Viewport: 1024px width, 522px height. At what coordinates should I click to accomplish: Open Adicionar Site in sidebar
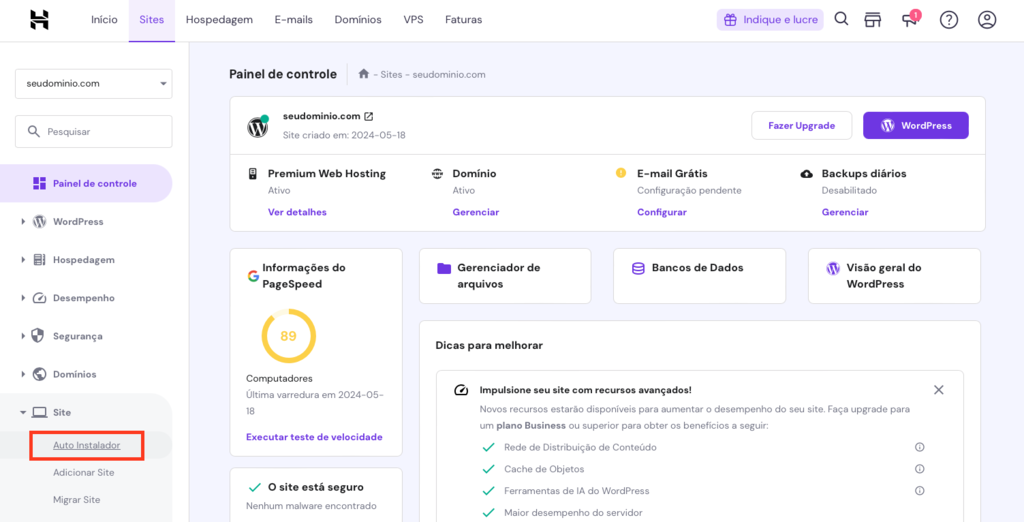coord(84,472)
